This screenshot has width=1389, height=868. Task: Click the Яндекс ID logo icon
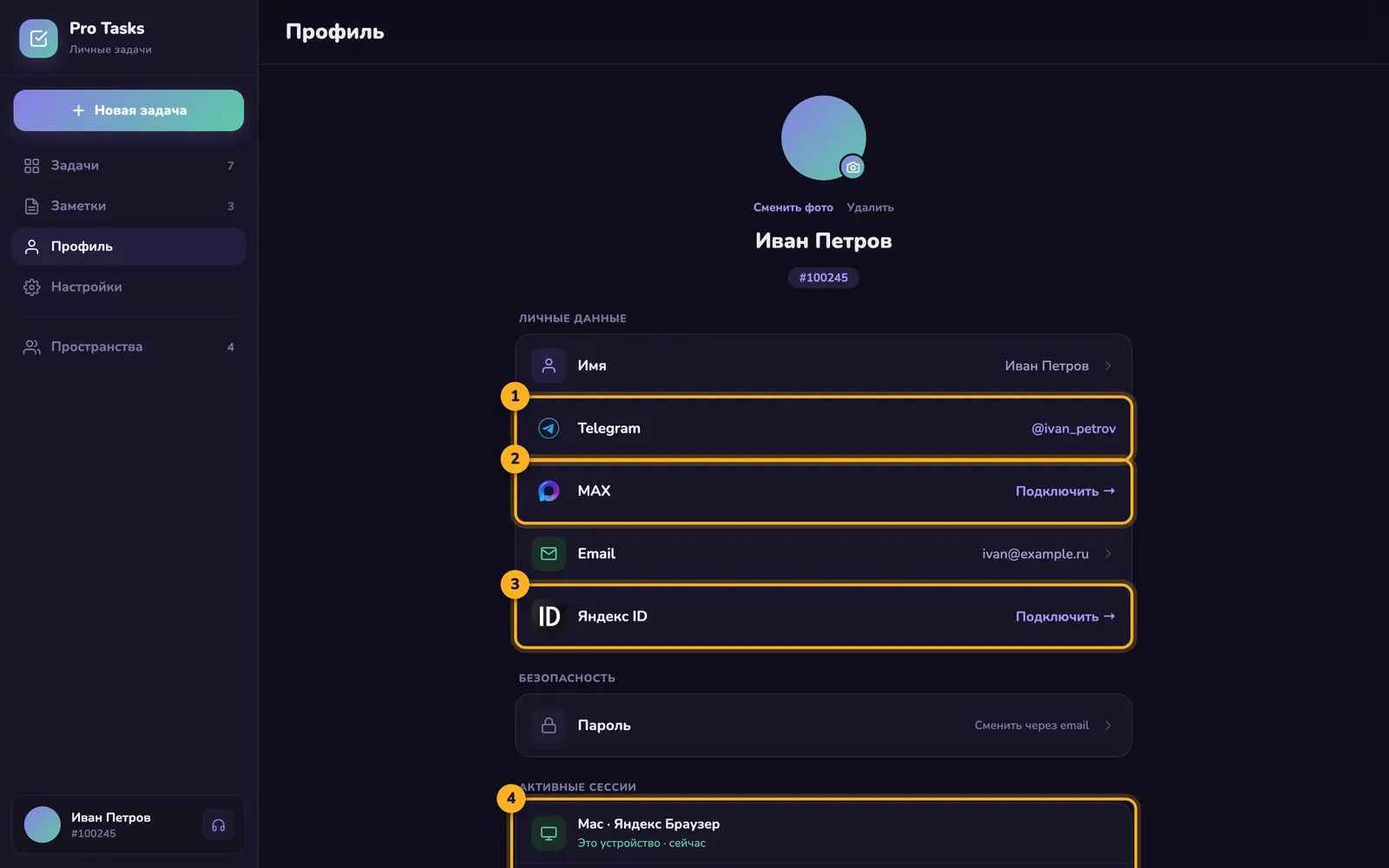(549, 616)
